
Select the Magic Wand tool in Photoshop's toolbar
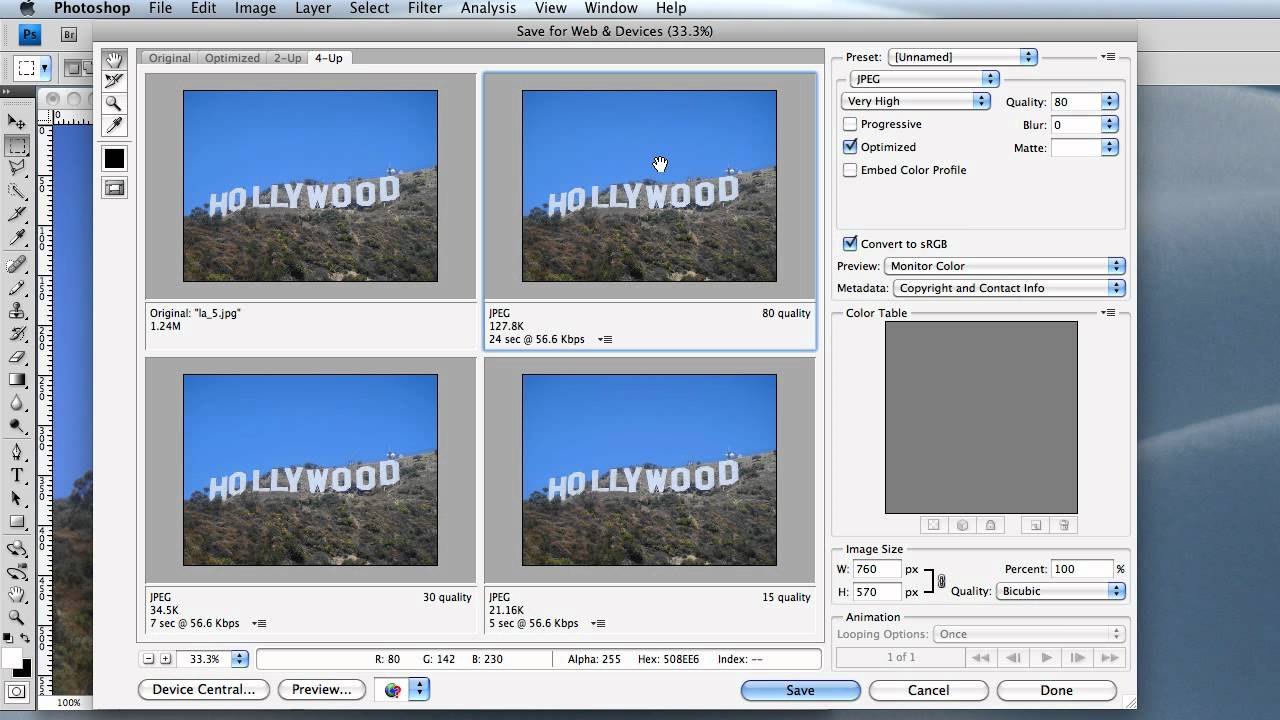(x=17, y=191)
